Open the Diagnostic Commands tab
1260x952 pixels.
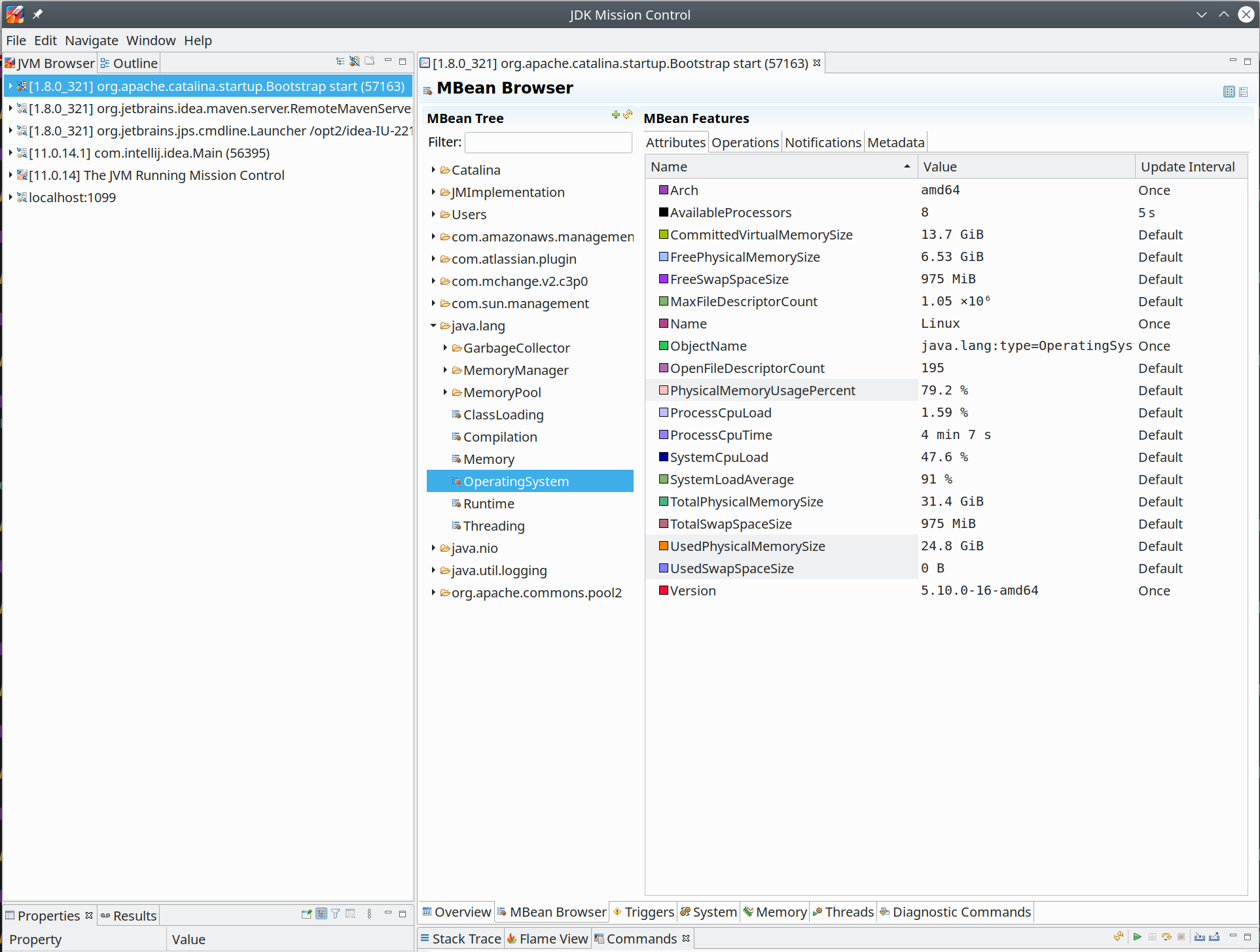[x=961, y=912]
